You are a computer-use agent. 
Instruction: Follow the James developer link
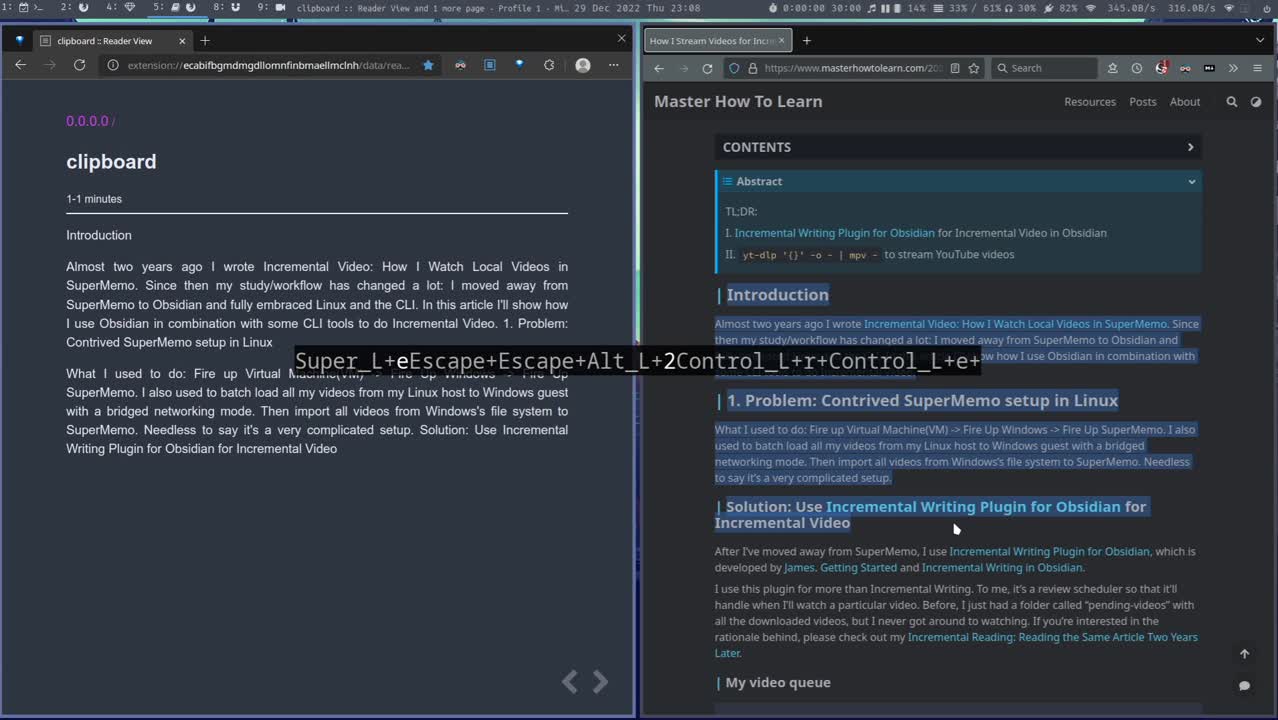point(799,568)
